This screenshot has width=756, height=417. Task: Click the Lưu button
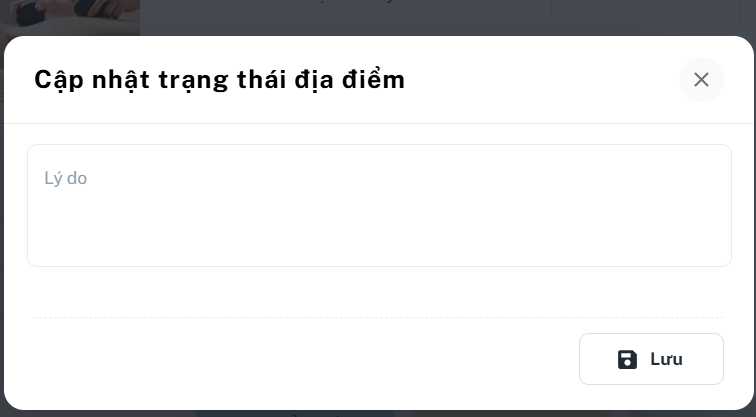pos(651,359)
